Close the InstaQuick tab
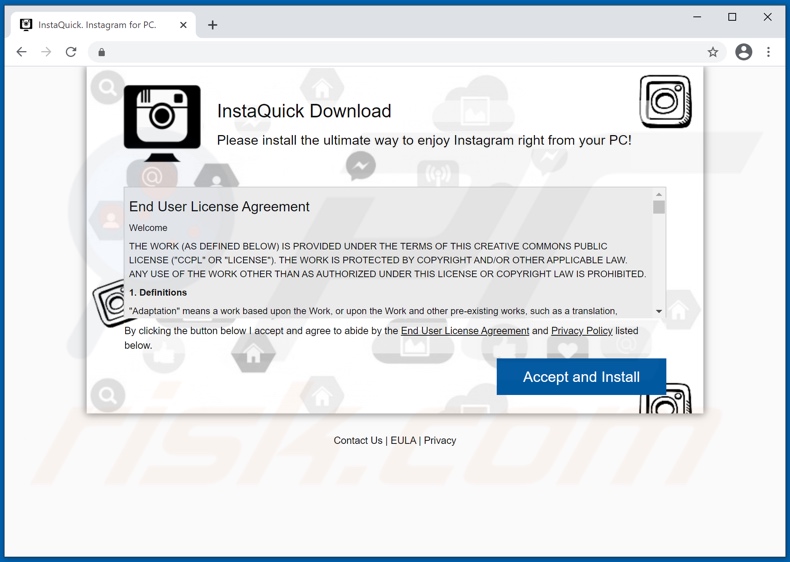This screenshot has height=562, width=790. pos(183,25)
